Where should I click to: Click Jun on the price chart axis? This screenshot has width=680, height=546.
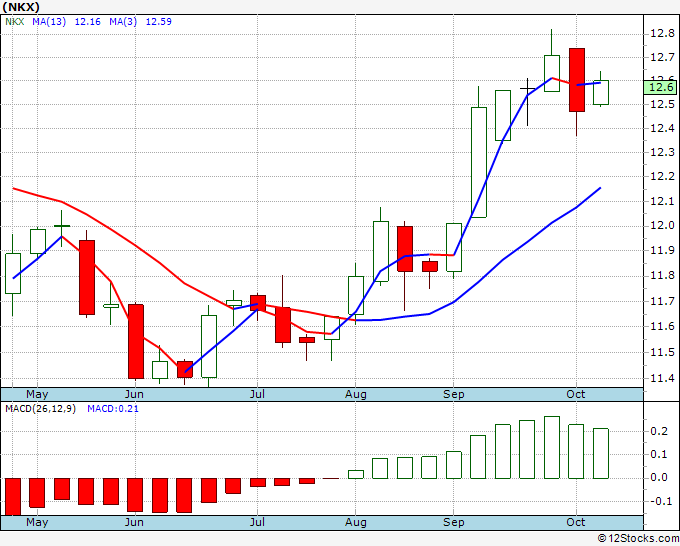(134, 395)
